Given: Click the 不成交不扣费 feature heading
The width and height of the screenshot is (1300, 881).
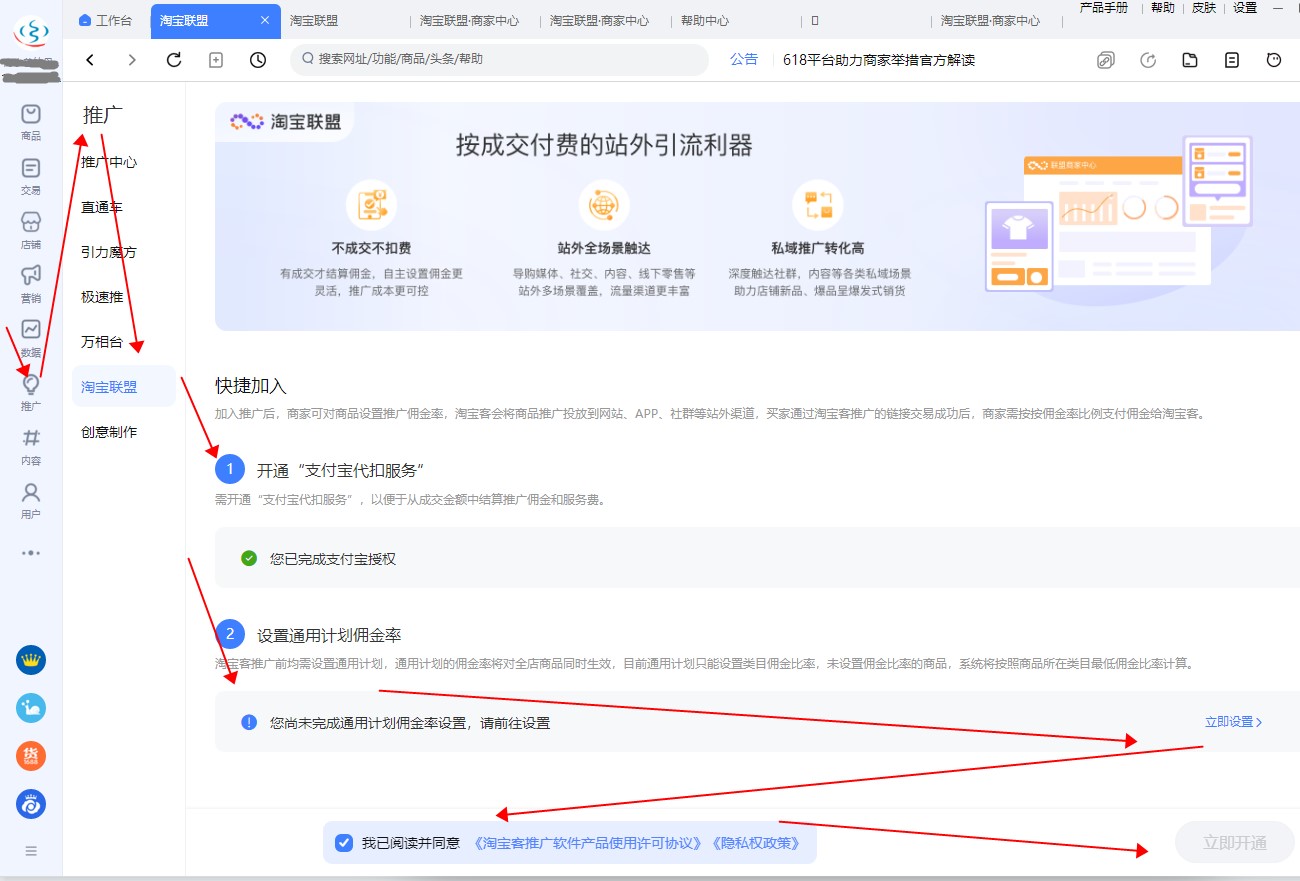Looking at the screenshot, I should coord(371,248).
